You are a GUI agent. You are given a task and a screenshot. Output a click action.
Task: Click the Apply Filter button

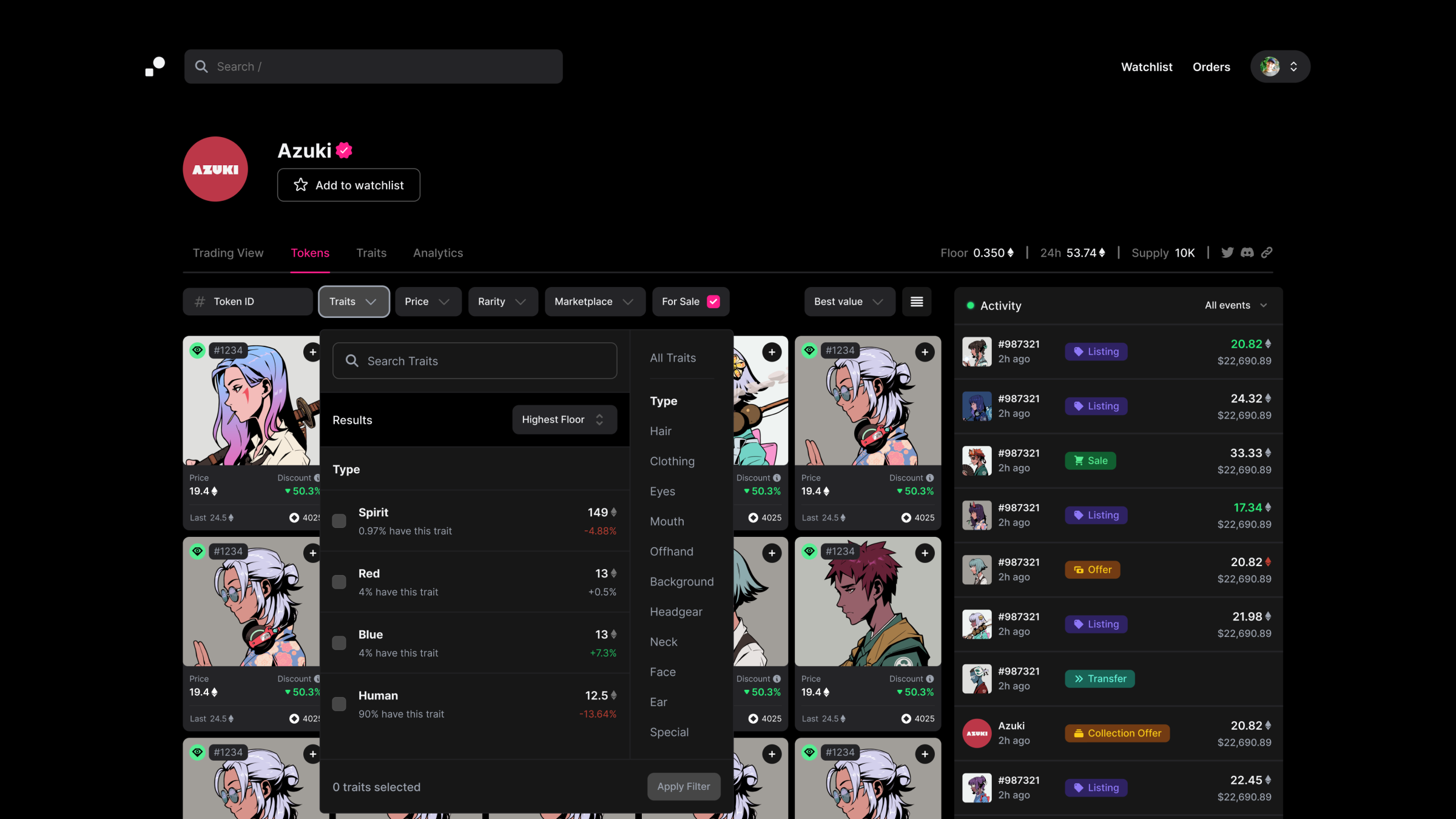[x=684, y=786]
